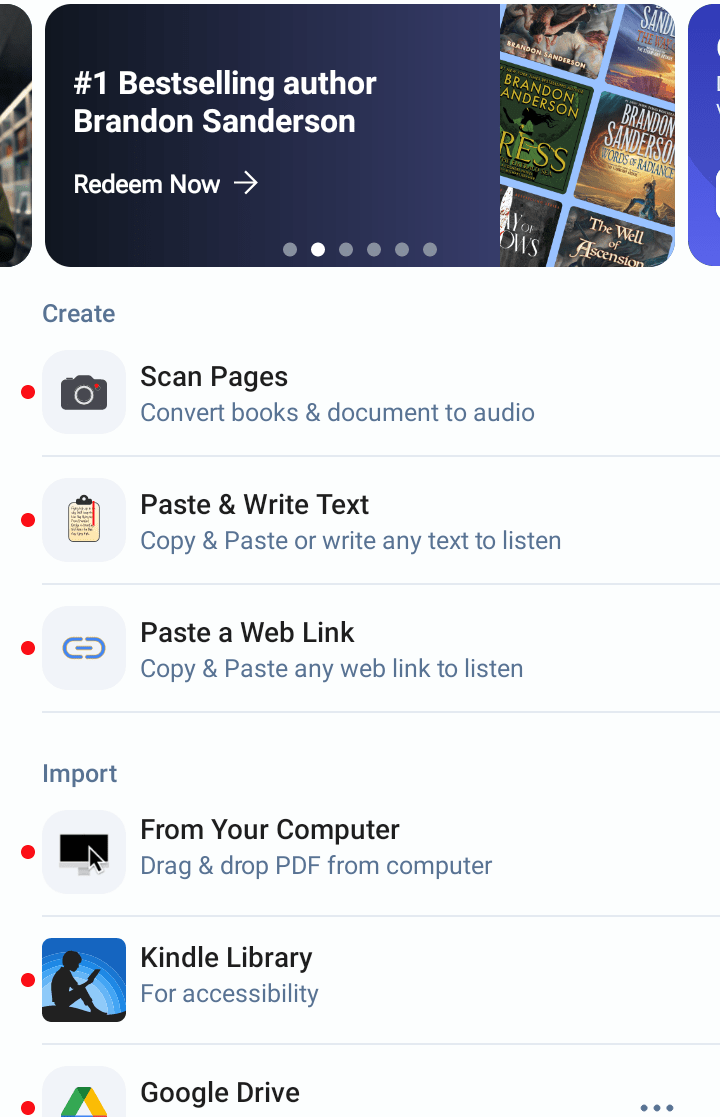The height and width of the screenshot is (1117, 720).
Task: Jump to the fifth carousel slide dot
Action: [402, 249]
